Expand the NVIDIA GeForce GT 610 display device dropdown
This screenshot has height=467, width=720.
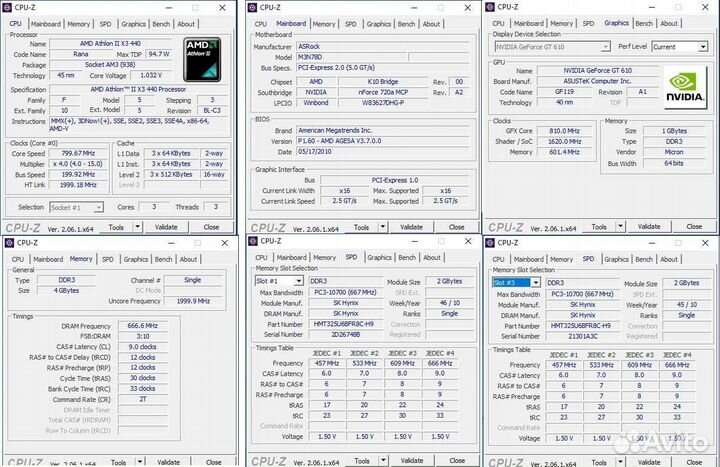[x=606, y=47]
